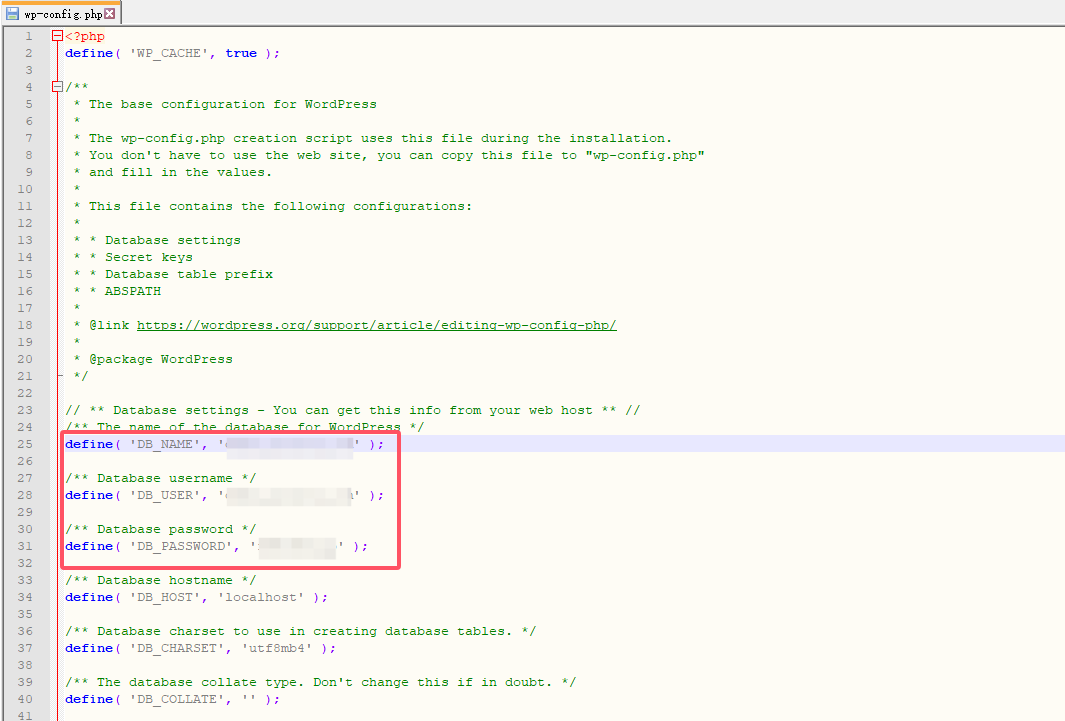
Task: Click 'DB_HOST' constant on line 34
Action: 164,597
